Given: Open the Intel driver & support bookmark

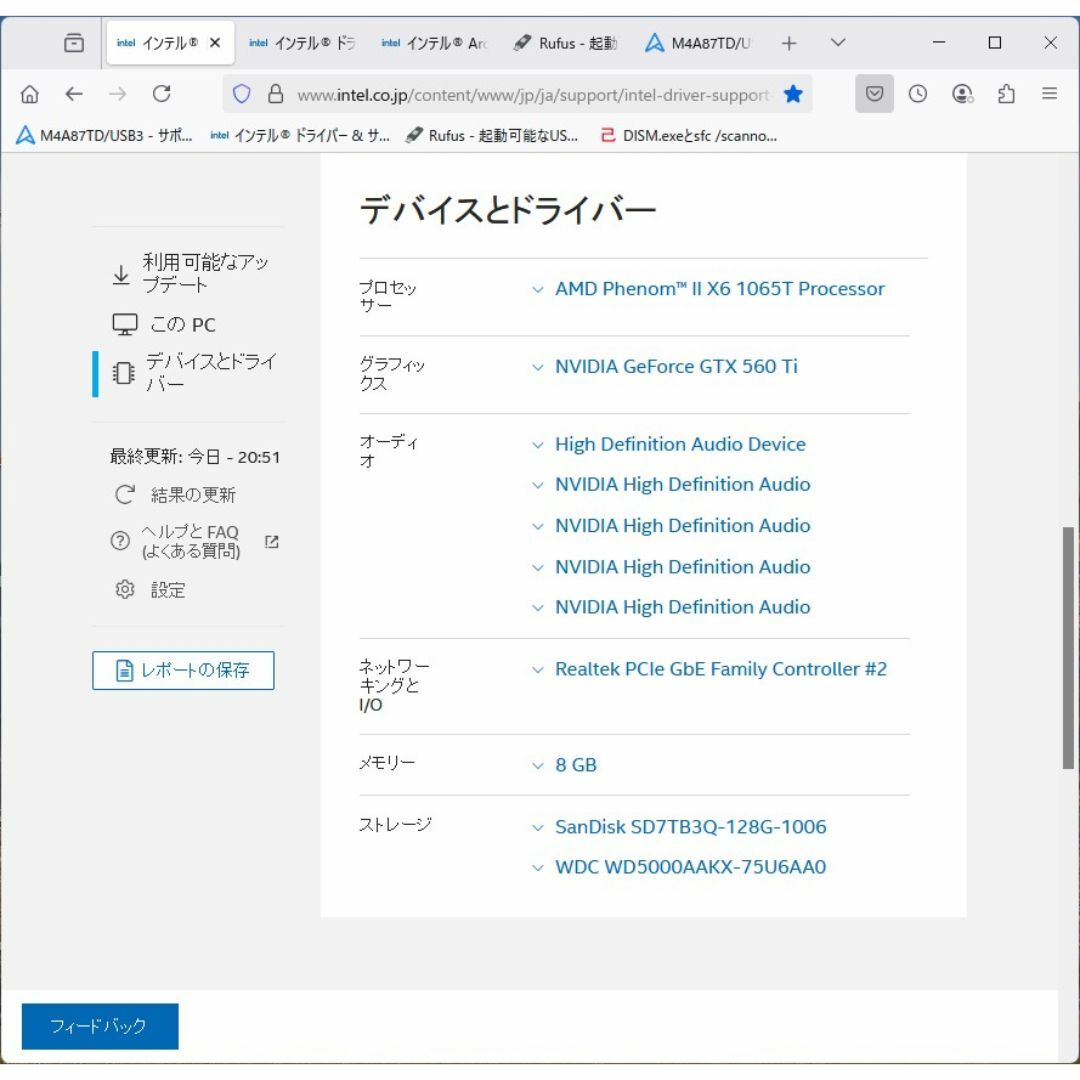Looking at the screenshot, I should [300, 136].
